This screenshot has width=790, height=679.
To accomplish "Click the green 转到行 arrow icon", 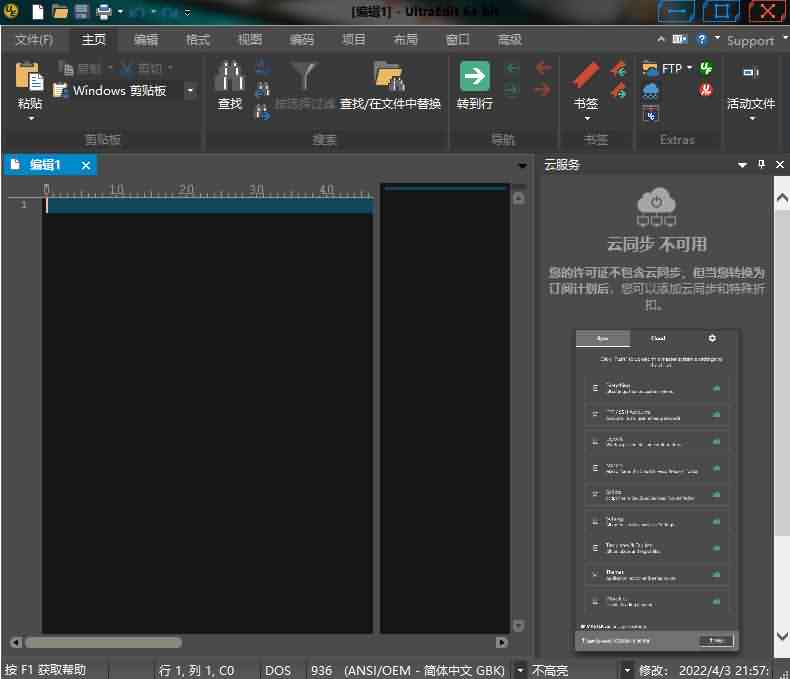I will [x=474, y=77].
